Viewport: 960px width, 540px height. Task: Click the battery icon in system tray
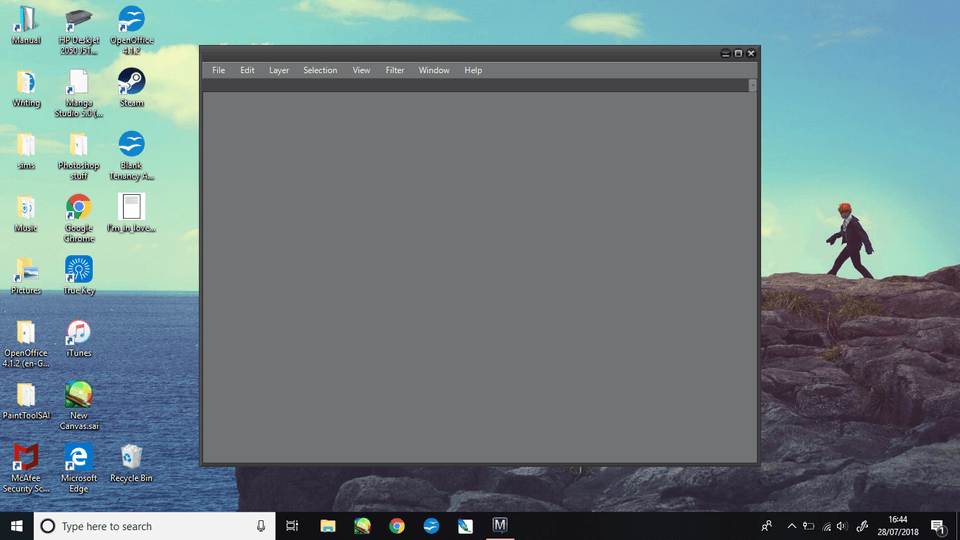pyautogui.click(x=809, y=526)
